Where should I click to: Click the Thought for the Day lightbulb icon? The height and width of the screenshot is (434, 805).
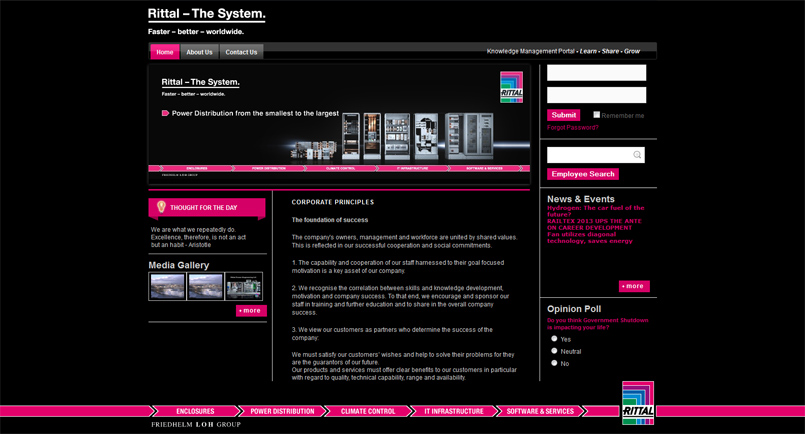[161, 206]
